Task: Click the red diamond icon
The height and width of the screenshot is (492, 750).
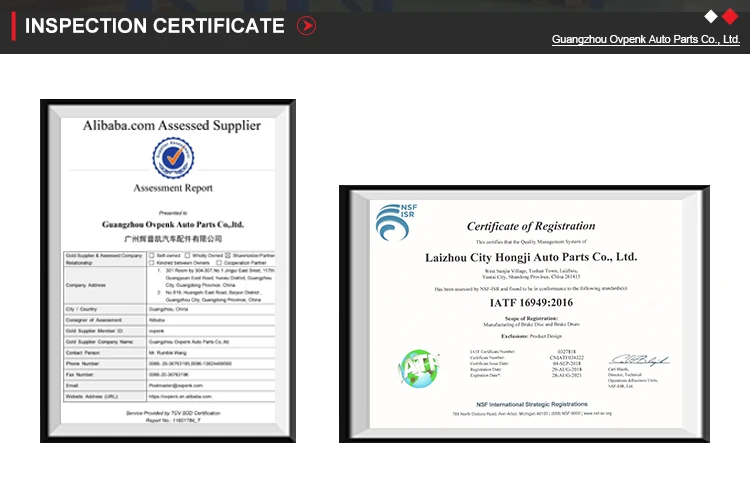Action: (x=730, y=16)
